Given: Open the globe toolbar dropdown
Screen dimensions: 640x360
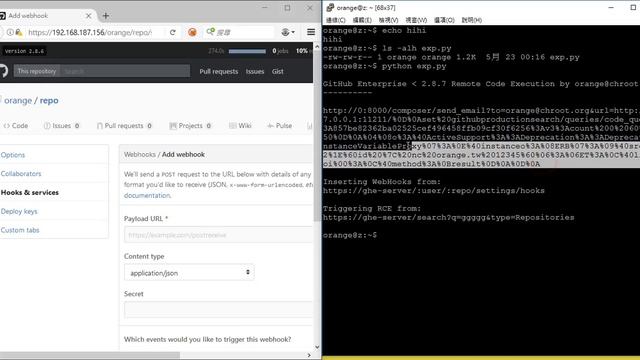Looking at the screenshot, I should 288,32.
